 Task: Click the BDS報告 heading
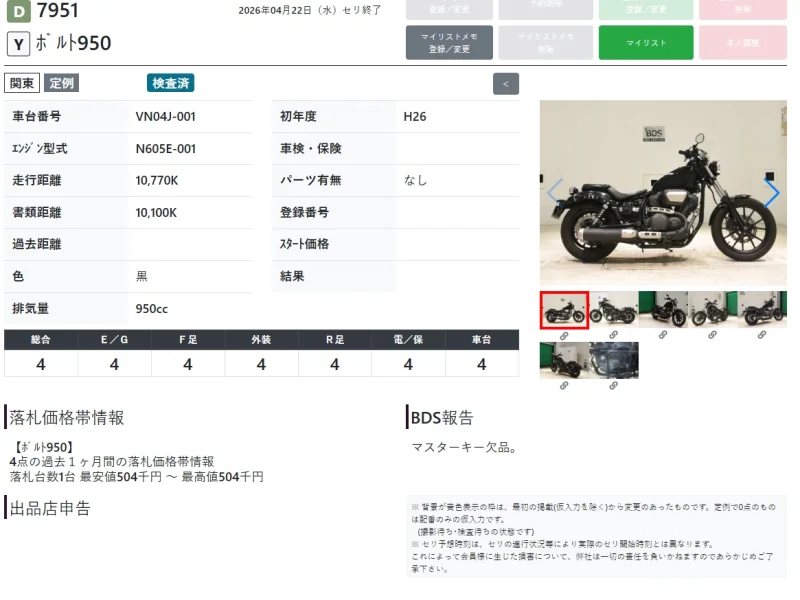coord(442,418)
